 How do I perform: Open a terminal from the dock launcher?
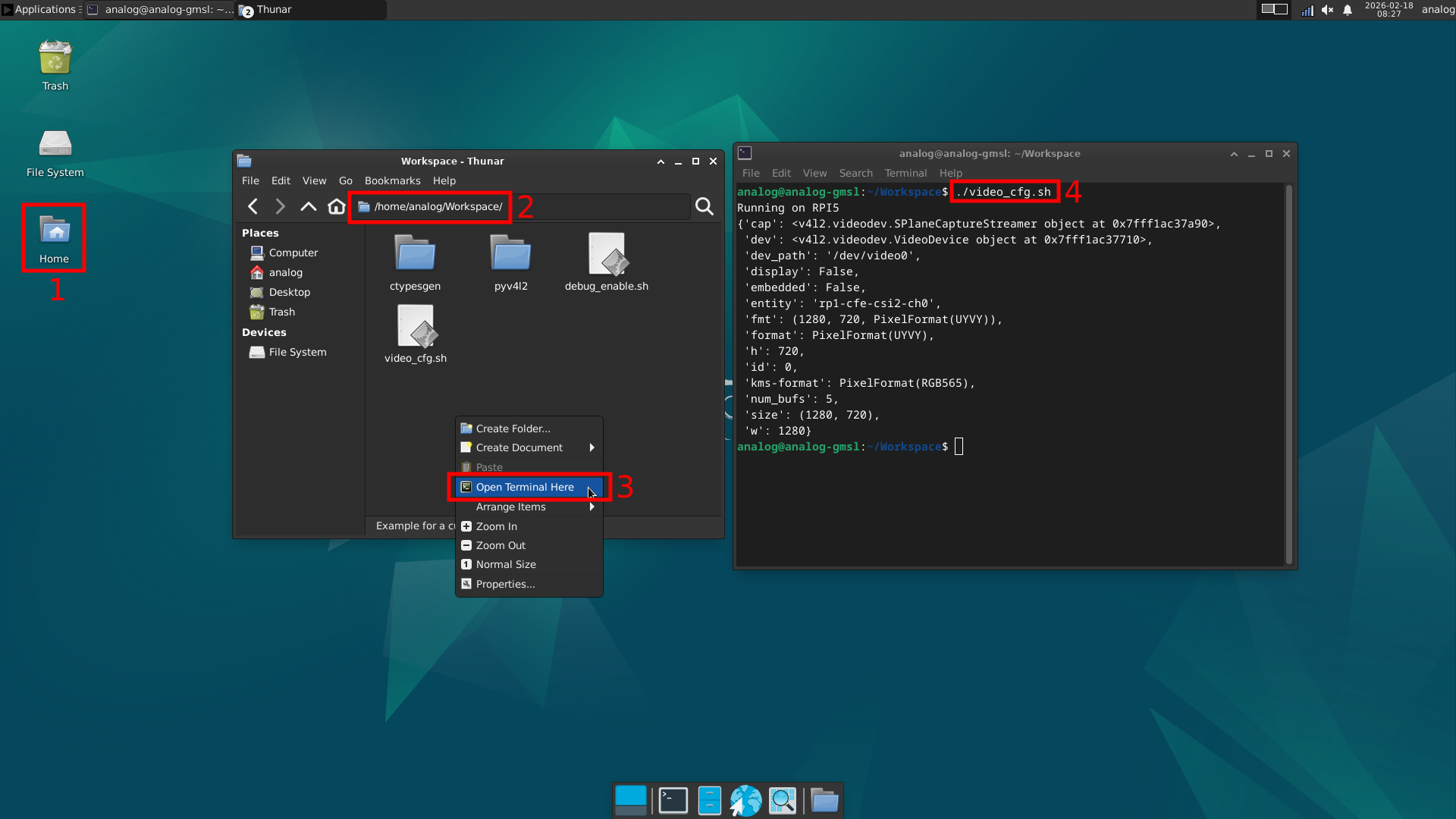(x=672, y=800)
